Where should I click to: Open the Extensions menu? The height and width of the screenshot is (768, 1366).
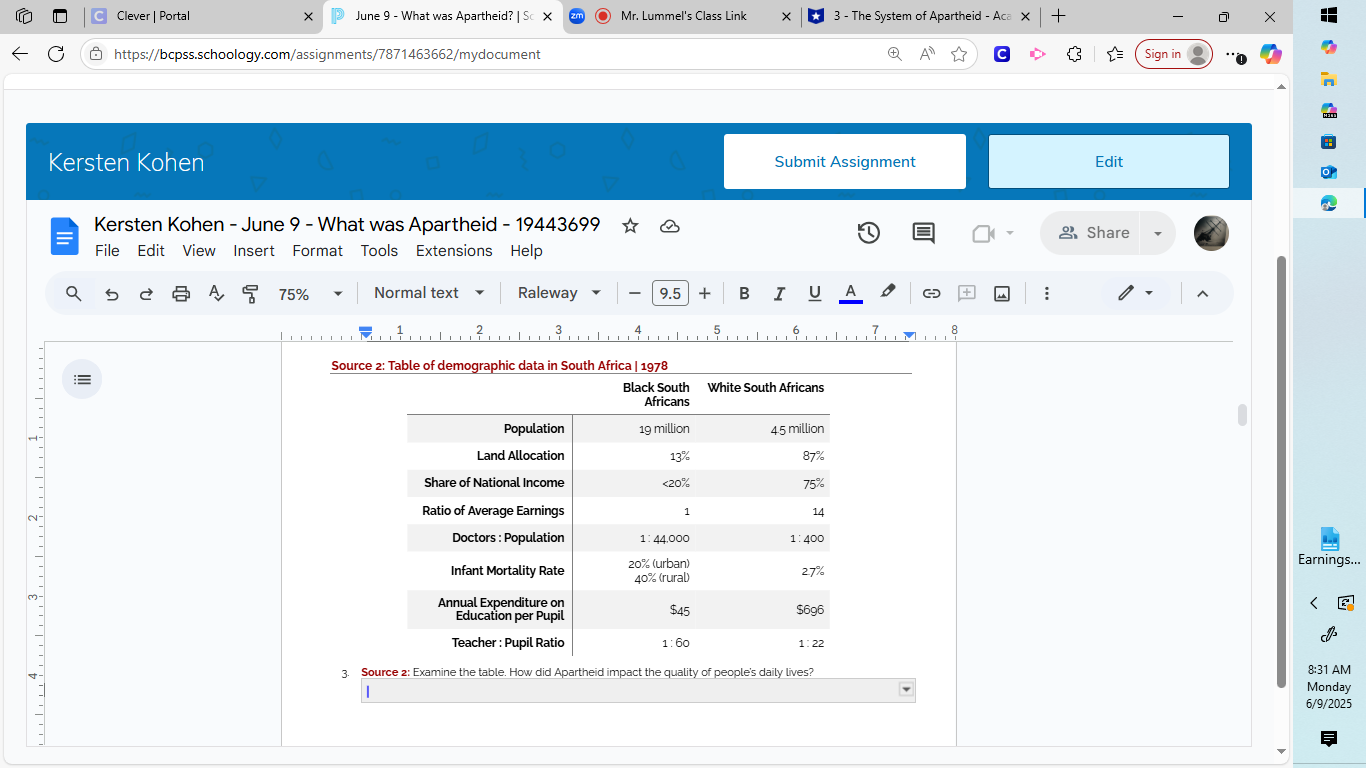point(454,251)
